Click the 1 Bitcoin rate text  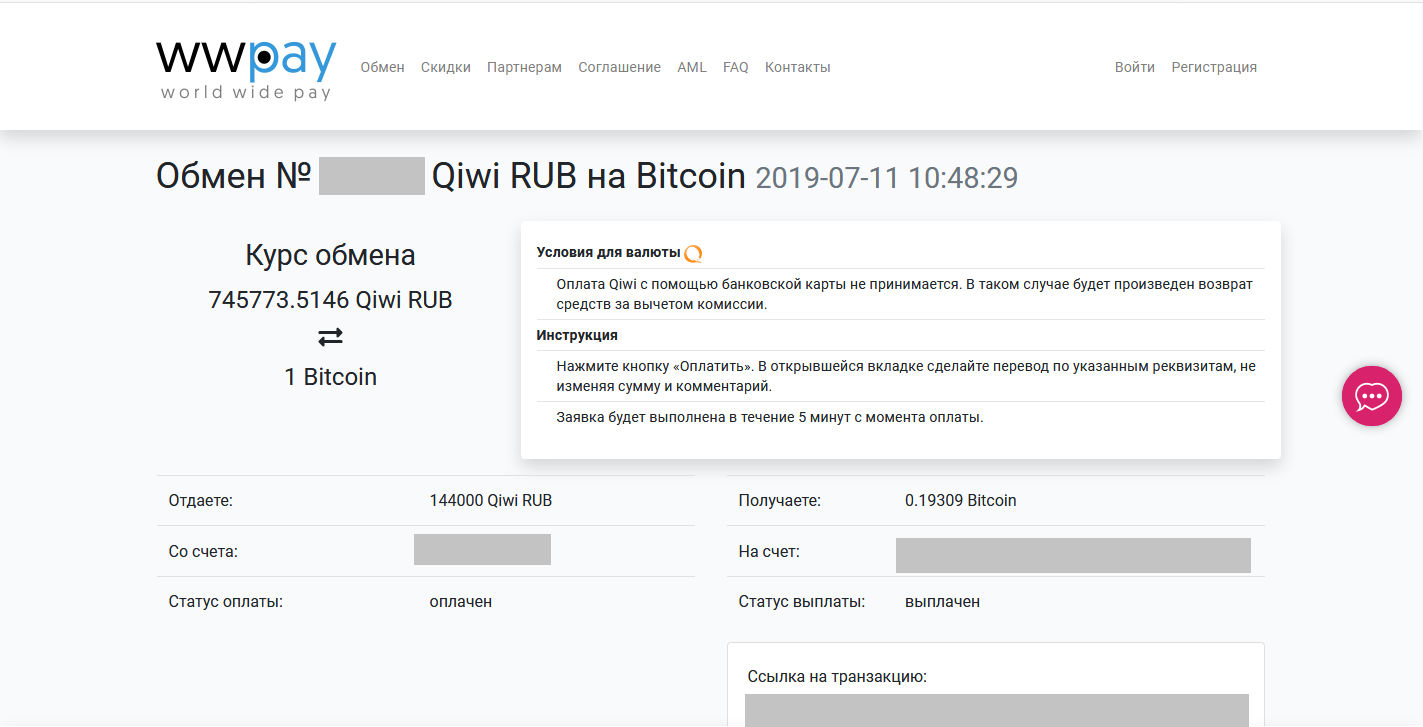330,377
